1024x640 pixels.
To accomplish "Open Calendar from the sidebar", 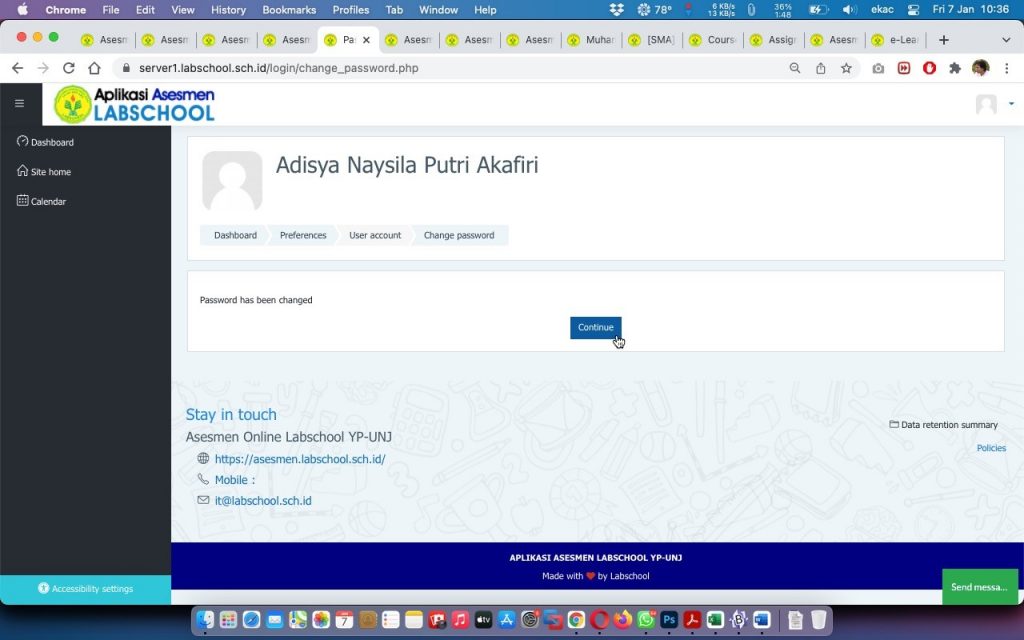I will (41, 201).
